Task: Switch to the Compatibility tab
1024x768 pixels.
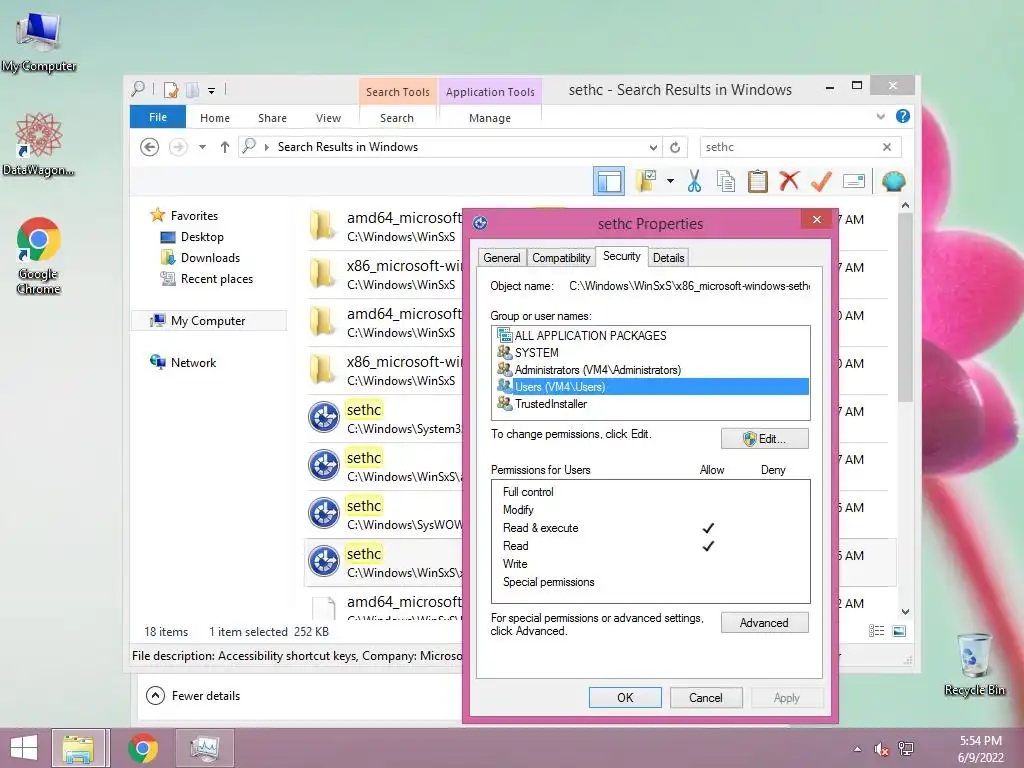Action: (561, 257)
